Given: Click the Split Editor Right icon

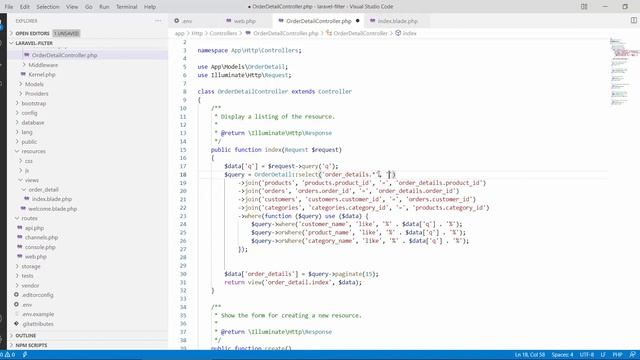Looking at the screenshot, I should pos(633,20).
